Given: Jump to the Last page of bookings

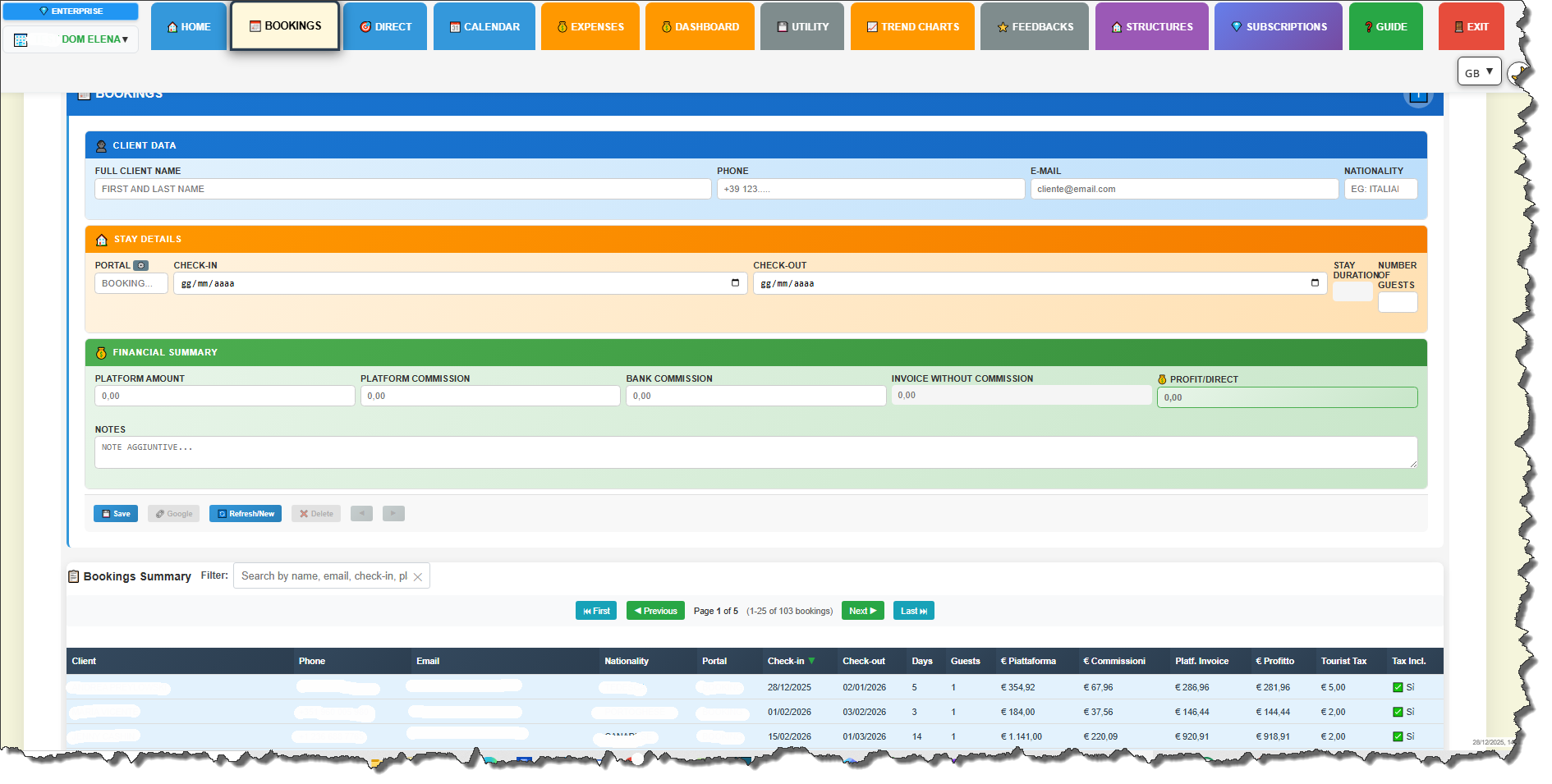Looking at the screenshot, I should click(x=913, y=611).
